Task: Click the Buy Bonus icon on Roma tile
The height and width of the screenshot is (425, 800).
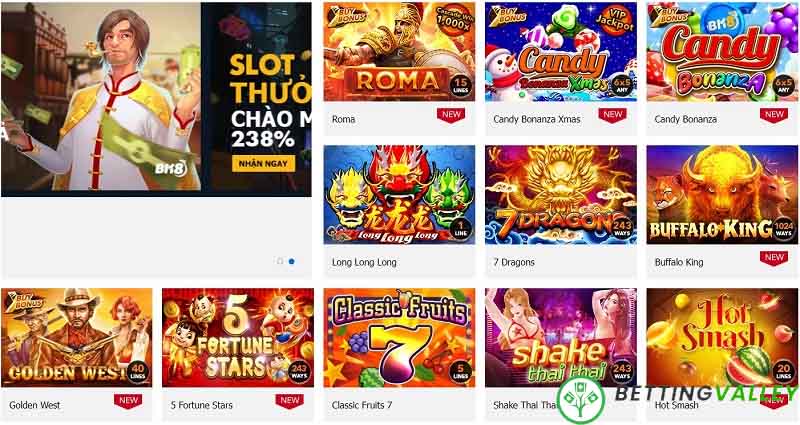Action: pyautogui.click(x=346, y=15)
